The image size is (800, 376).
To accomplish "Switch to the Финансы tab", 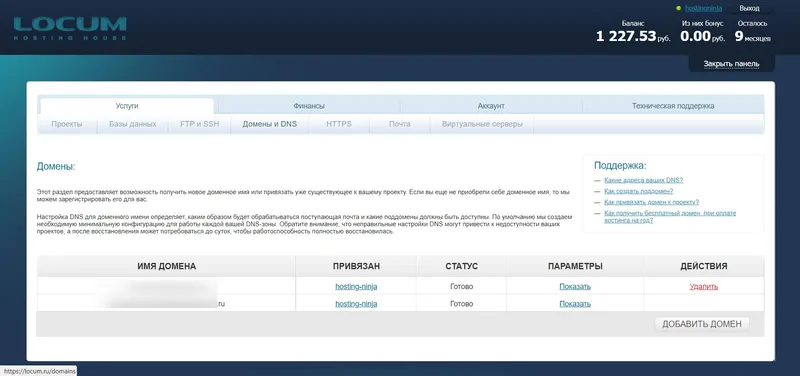I will (x=309, y=106).
